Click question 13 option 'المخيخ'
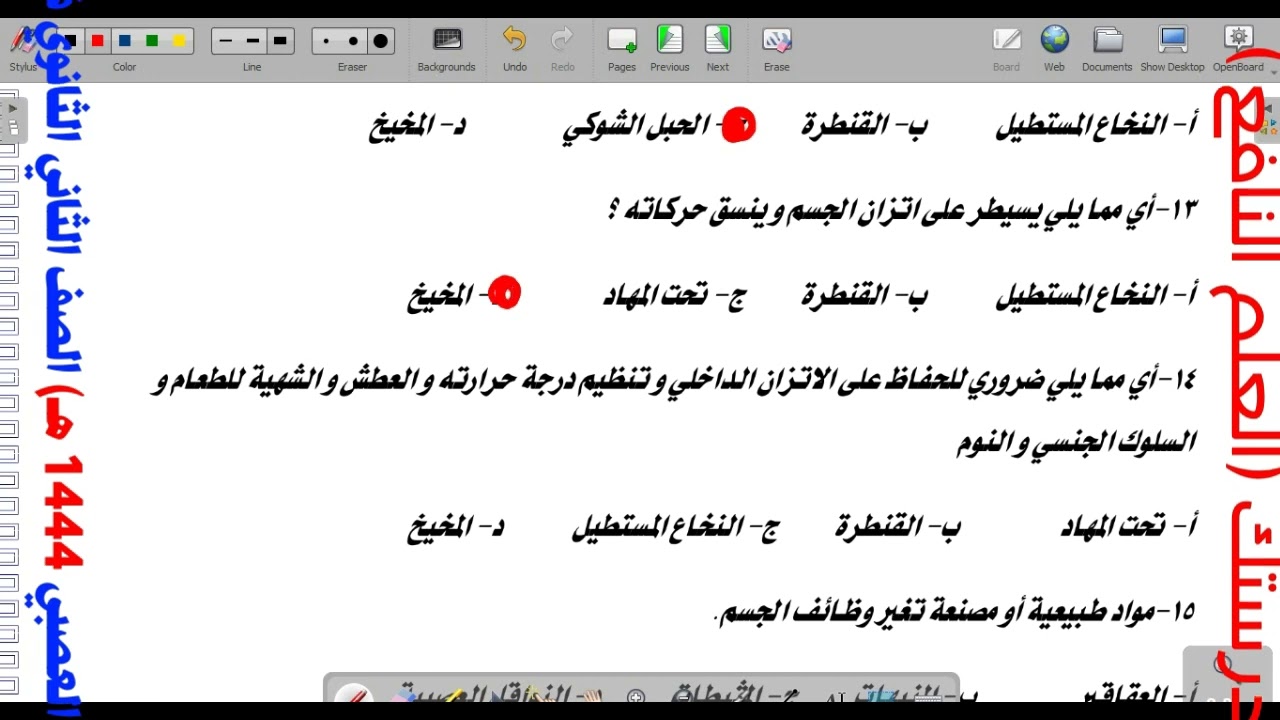Viewport: 1280px width, 720px height. (x=440, y=296)
